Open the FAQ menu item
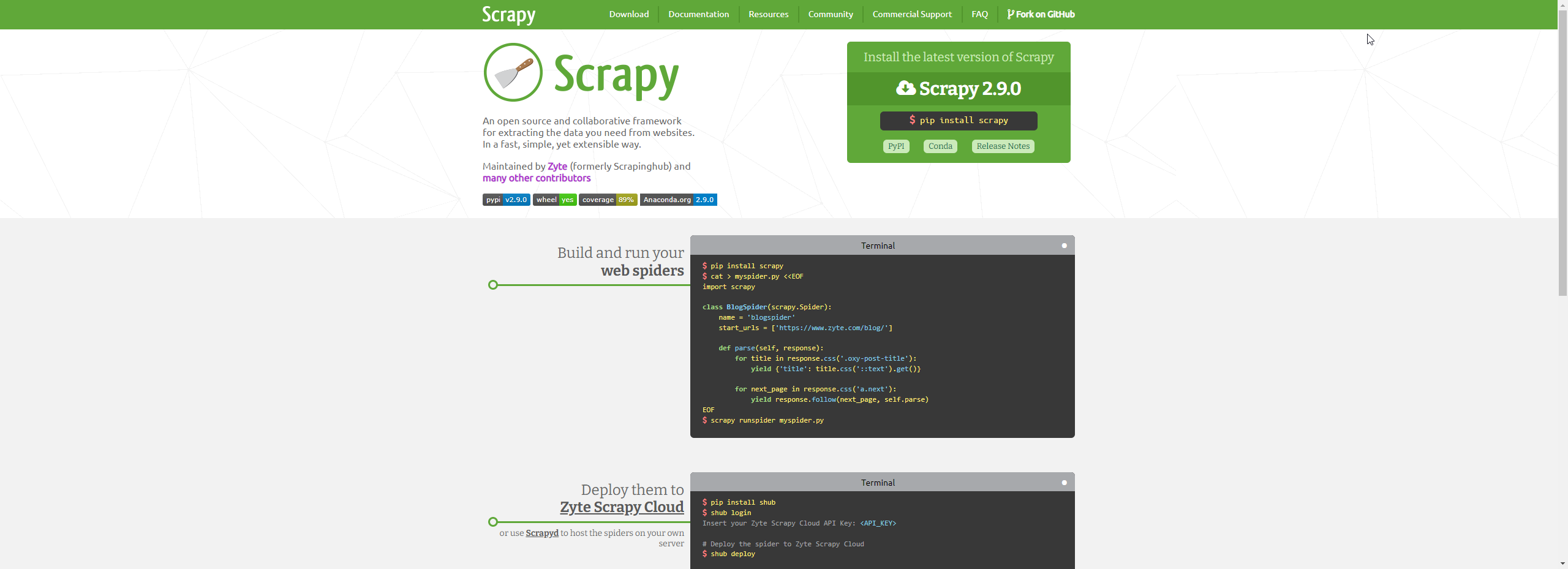The height and width of the screenshot is (569, 1568). coord(979,14)
